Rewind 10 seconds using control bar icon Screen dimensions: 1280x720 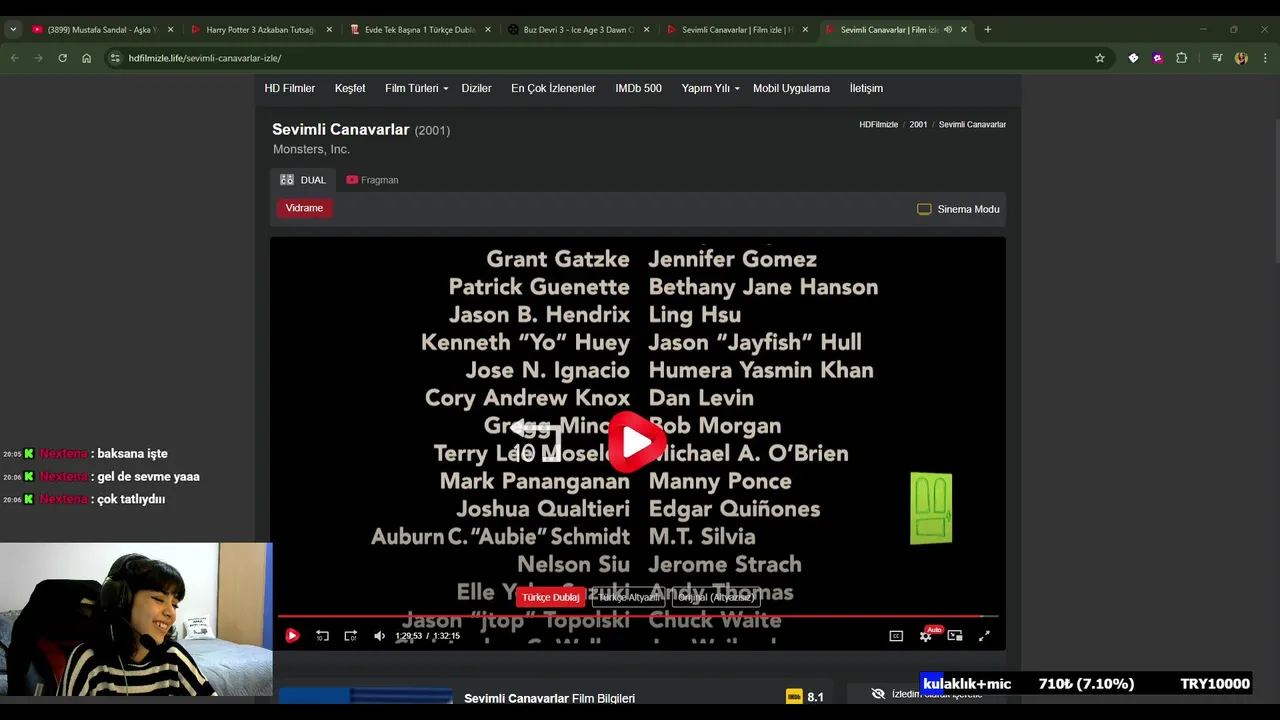click(322, 636)
